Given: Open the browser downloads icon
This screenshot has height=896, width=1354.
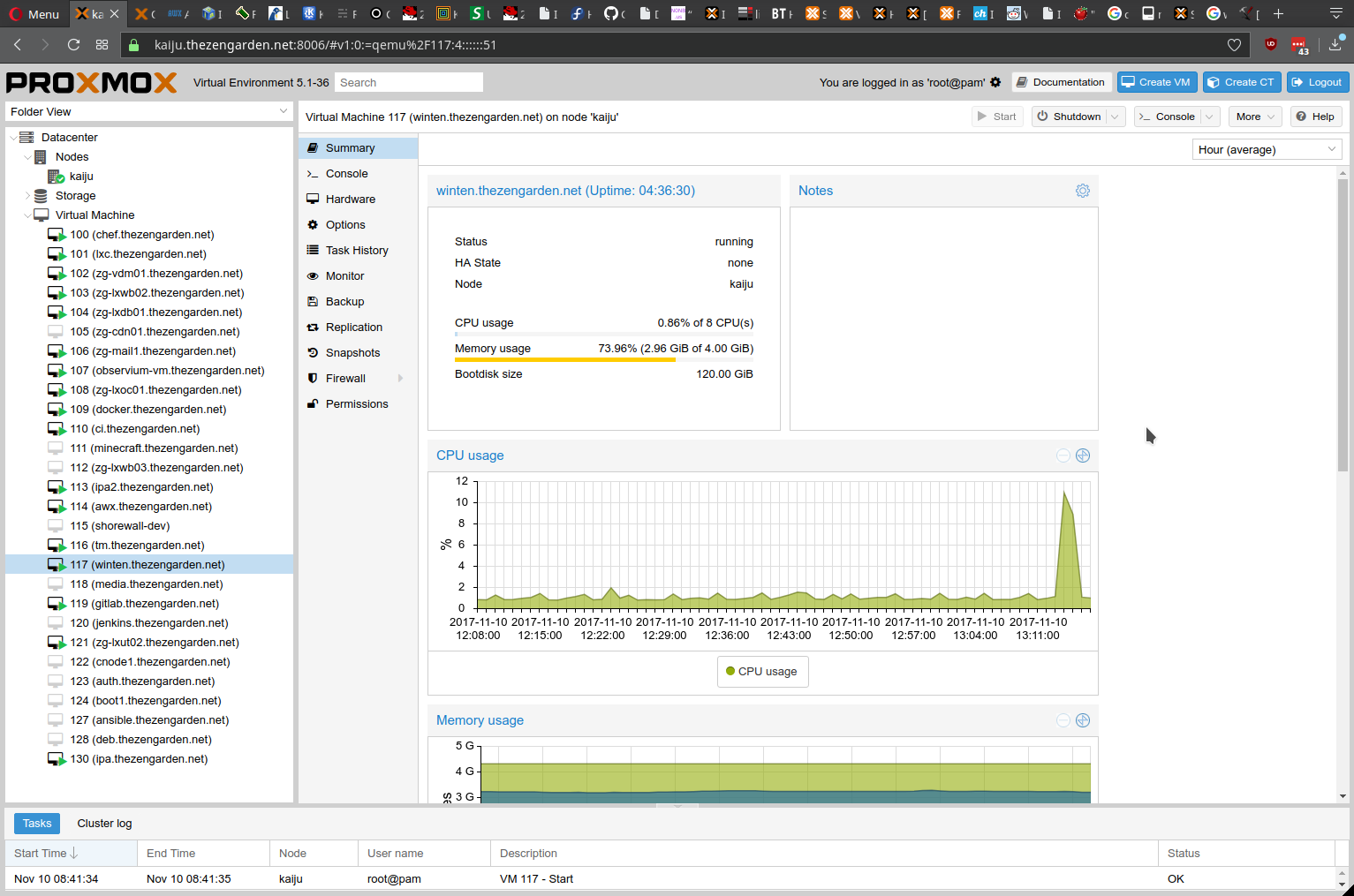Looking at the screenshot, I should coord(1335,44).
